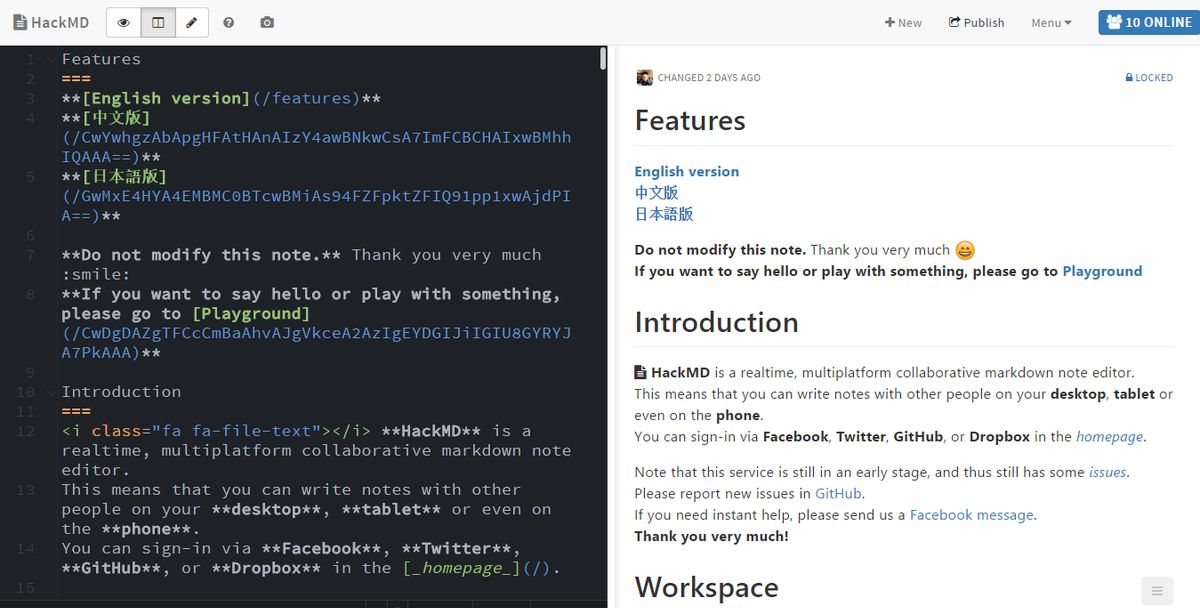Expand the table of contents beside Workspace
The image size is (1200, 608).
(x=1156, y=590)
